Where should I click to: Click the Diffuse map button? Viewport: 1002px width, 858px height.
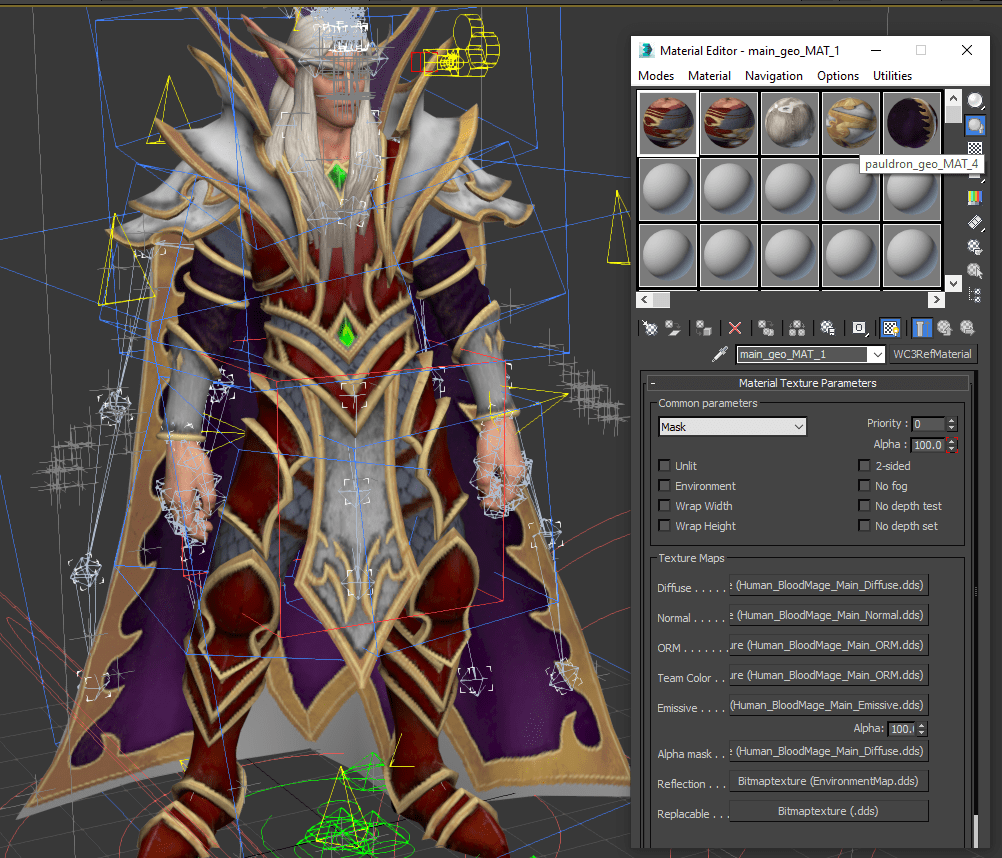tap(829, 585)
